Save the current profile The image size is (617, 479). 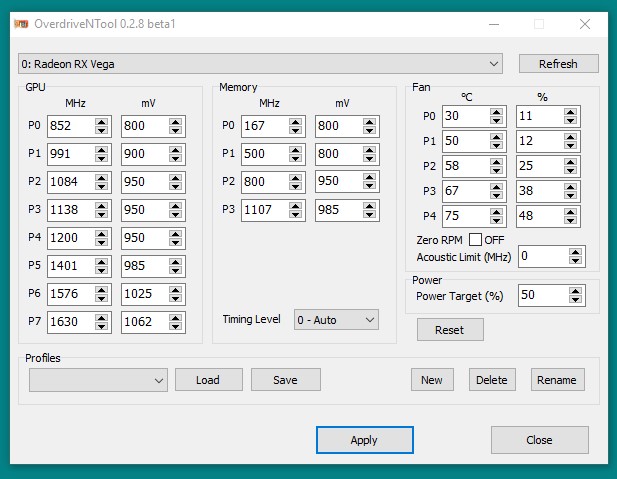(x=285, y=380)
